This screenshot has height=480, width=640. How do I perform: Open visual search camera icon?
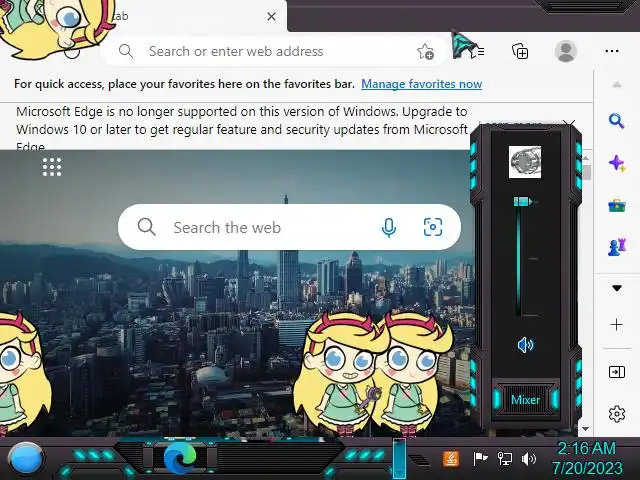(433, 227)
